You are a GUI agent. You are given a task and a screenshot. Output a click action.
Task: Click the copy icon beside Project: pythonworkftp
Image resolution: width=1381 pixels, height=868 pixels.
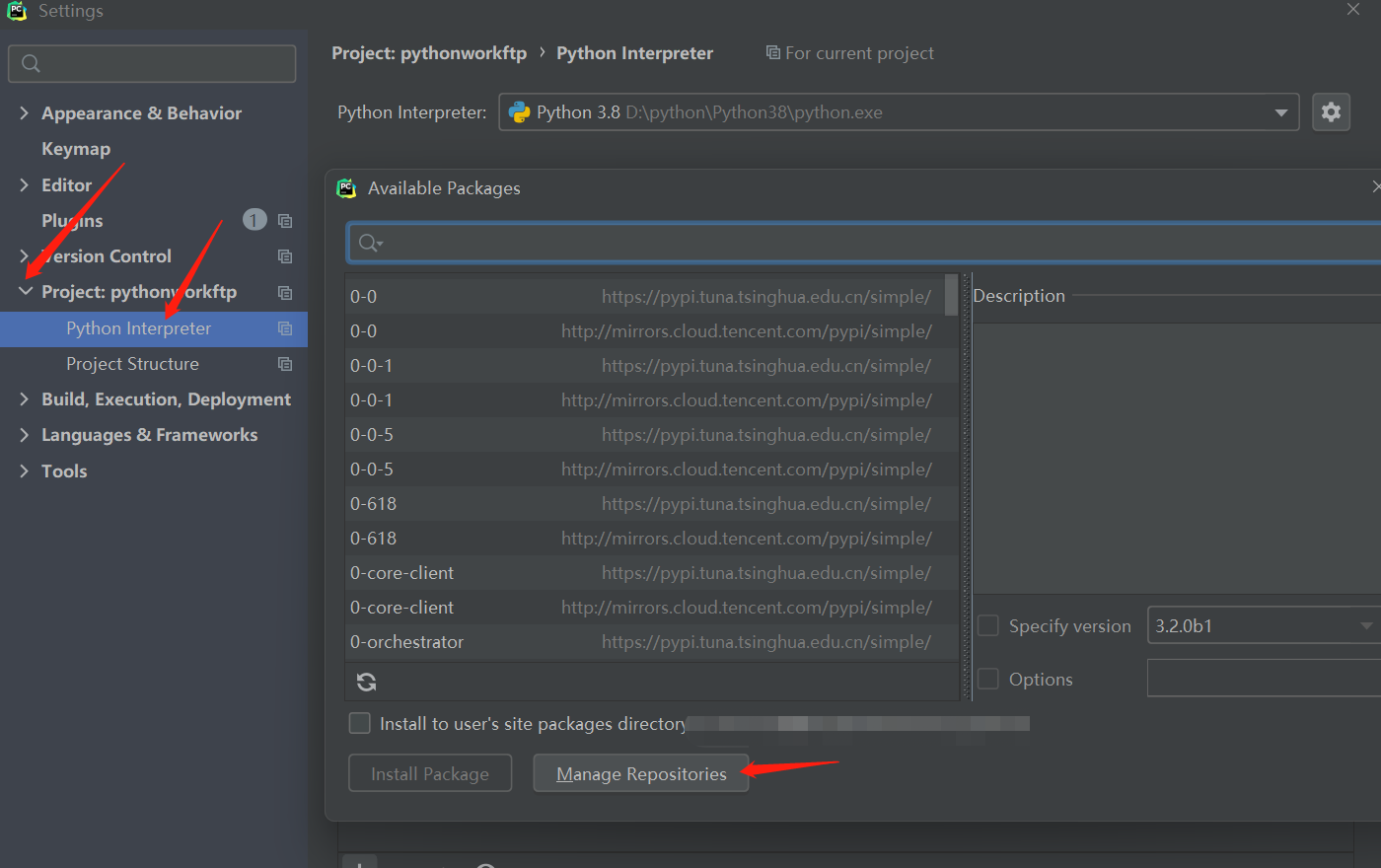[285, 293]
